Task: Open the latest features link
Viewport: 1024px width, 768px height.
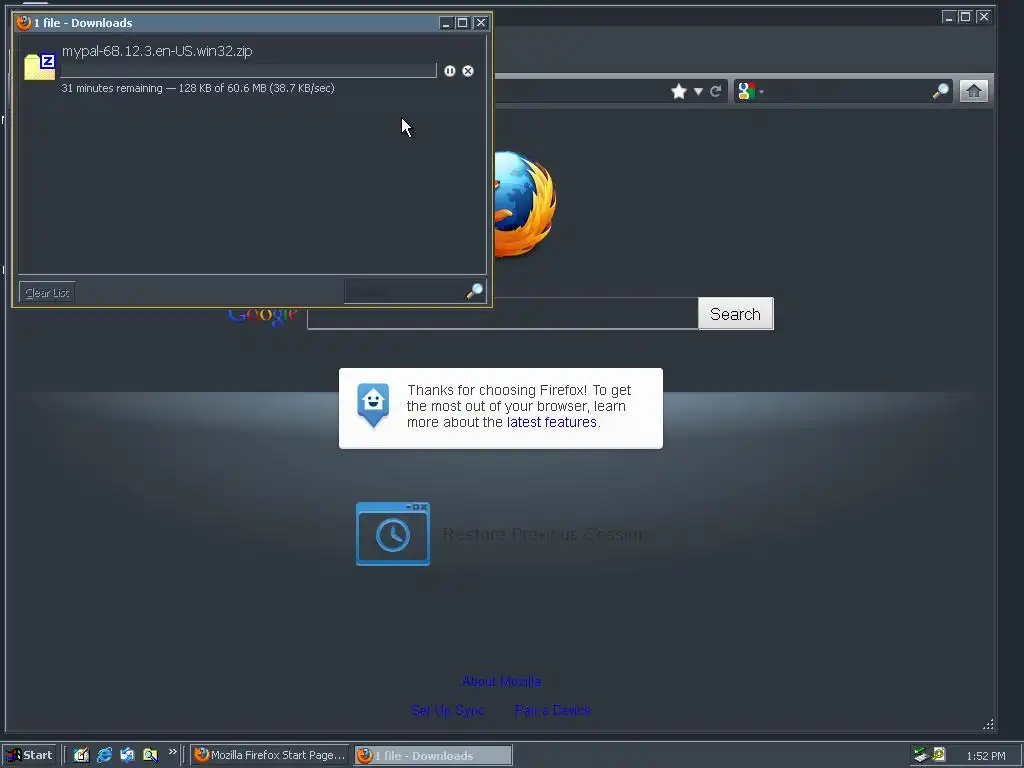Action: tap(552, 423)
